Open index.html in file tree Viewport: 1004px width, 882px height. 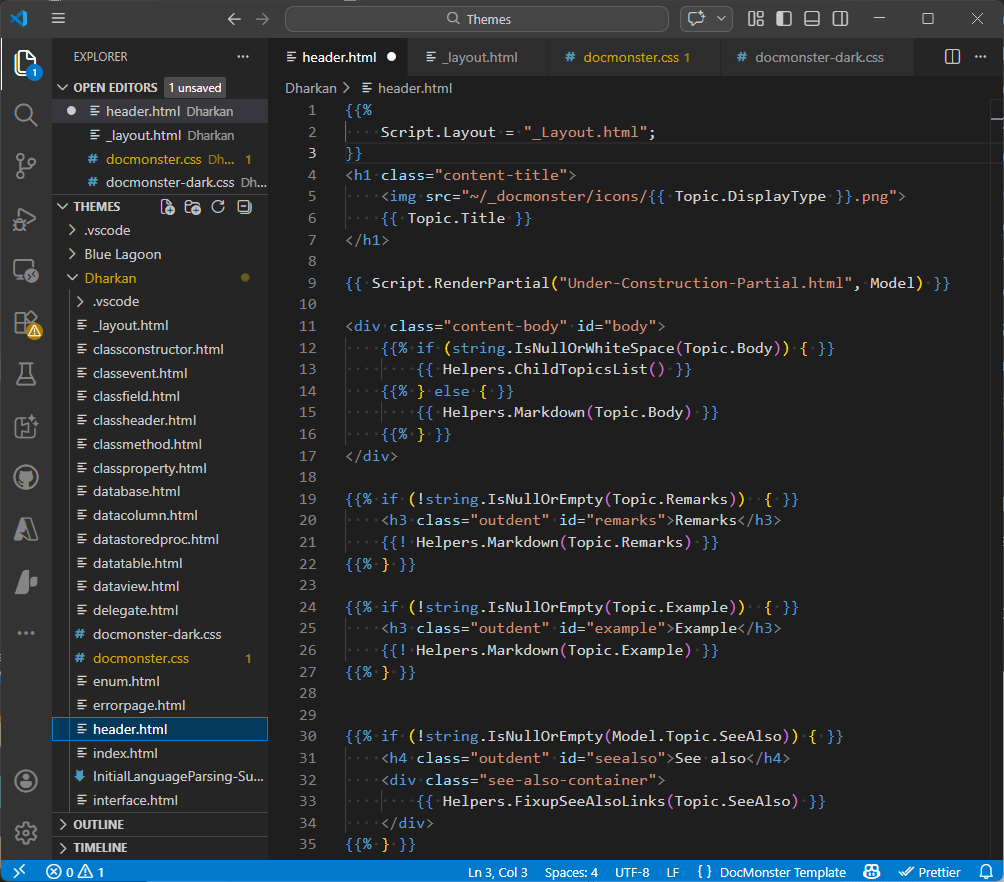159,753
